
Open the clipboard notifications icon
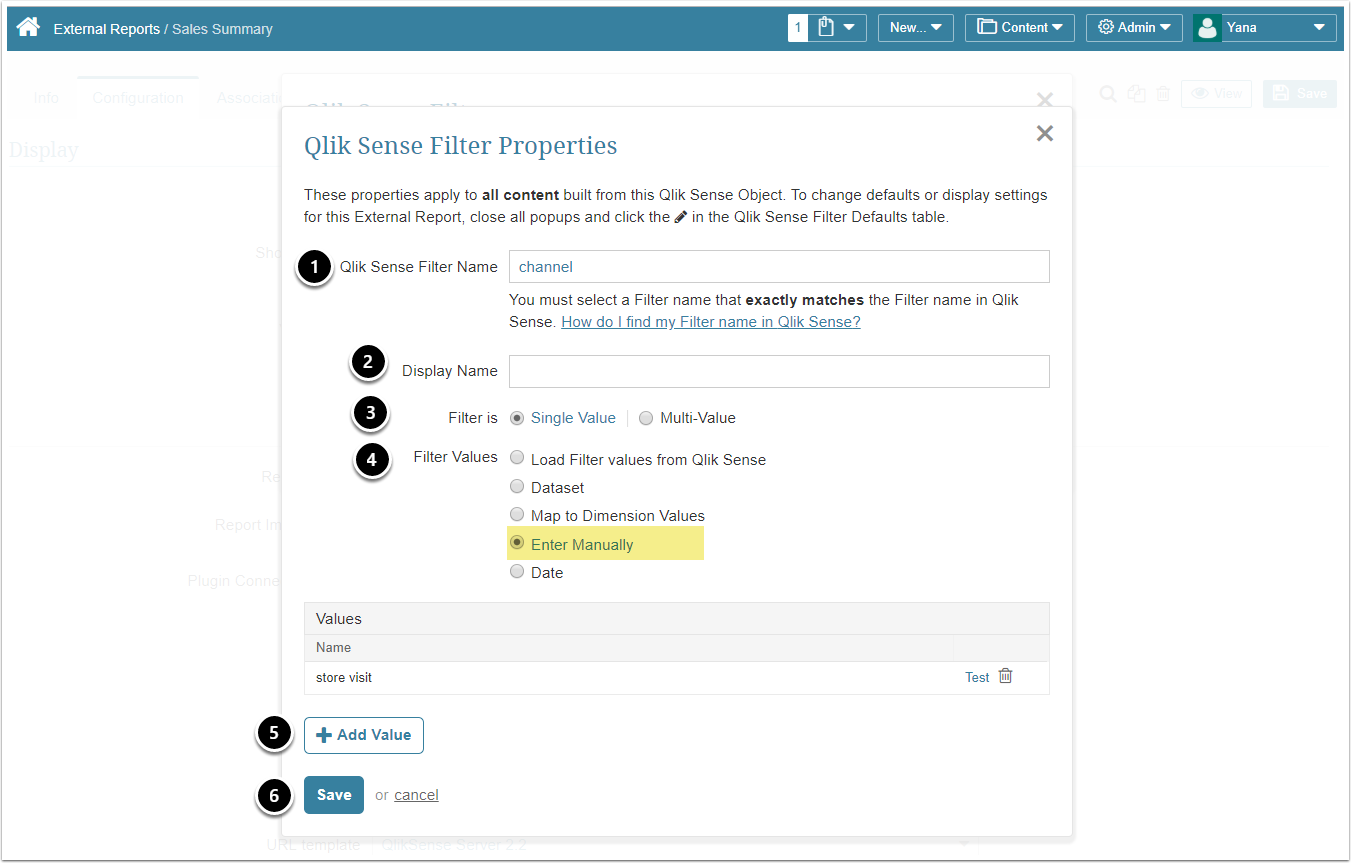pos(826,28)
